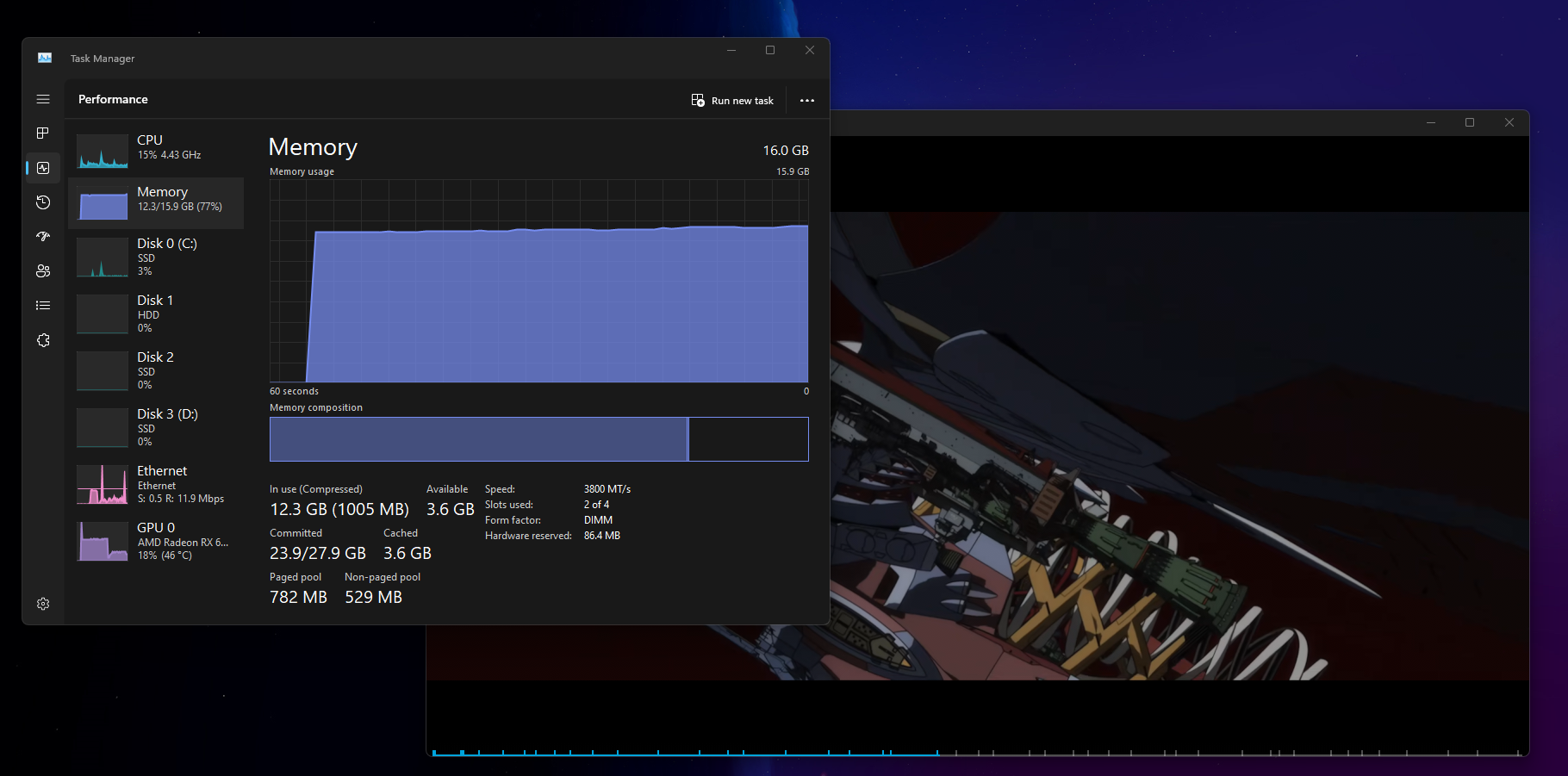1568x776 pixels.
Task: Select the Memory performance entry
Action: [156, 203]
